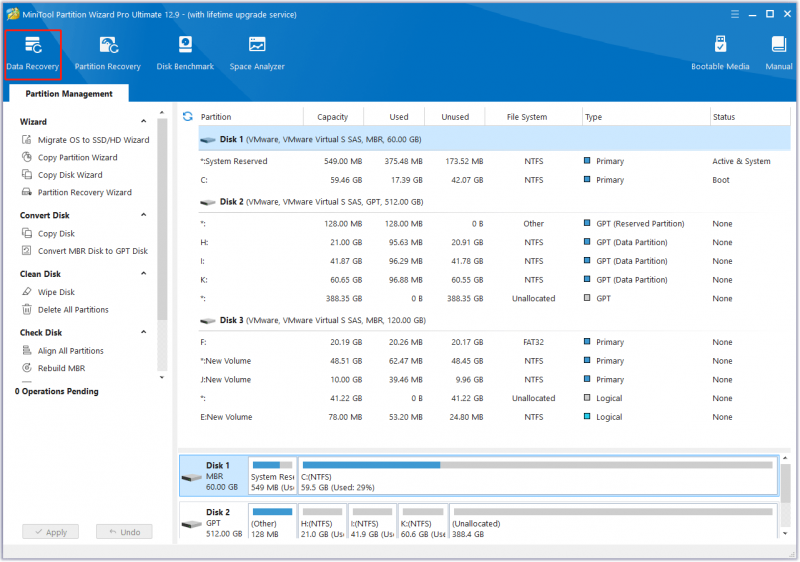Click 0 Operations Pending label
The image size is (800, 562).
click(57, 391)
